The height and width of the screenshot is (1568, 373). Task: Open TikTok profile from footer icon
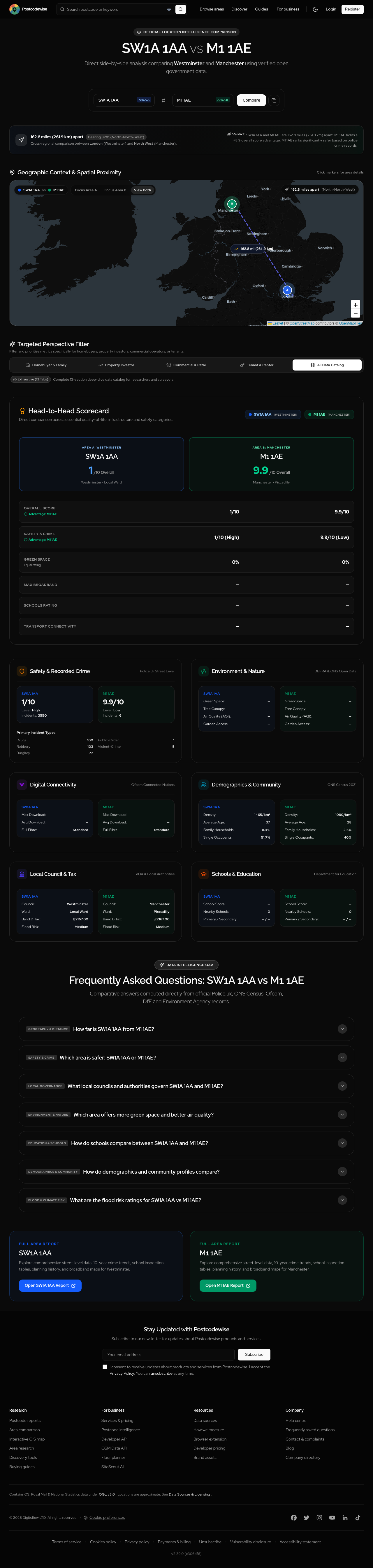pos(358,1517)
